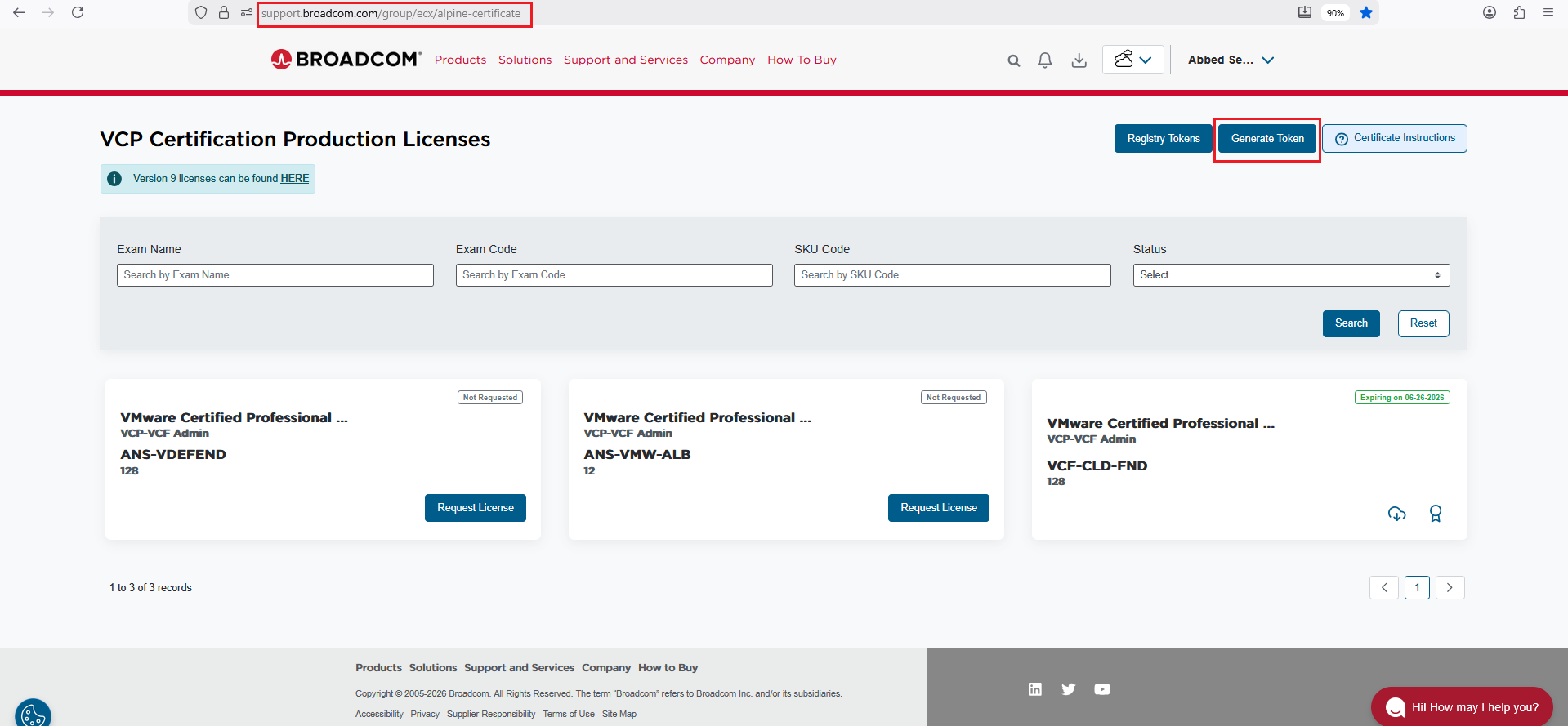Open Support and Services top menu
1568x726 pixels.
pos(625,60)
